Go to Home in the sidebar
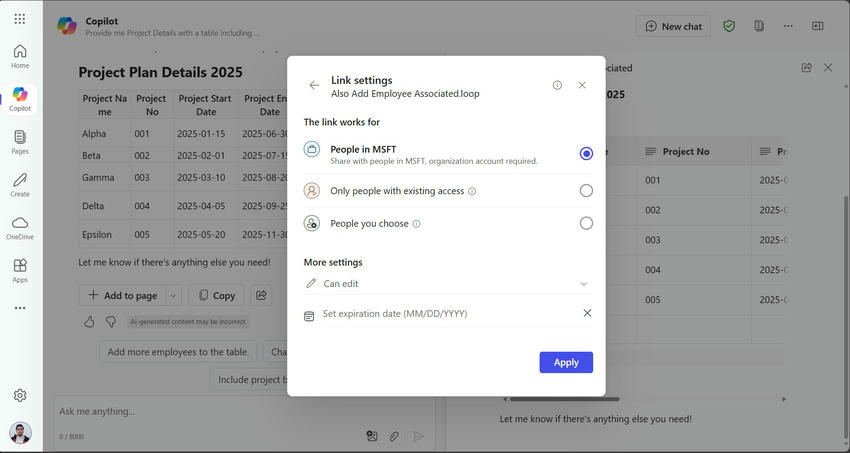The image size is (850, 453). click(20, 56)
